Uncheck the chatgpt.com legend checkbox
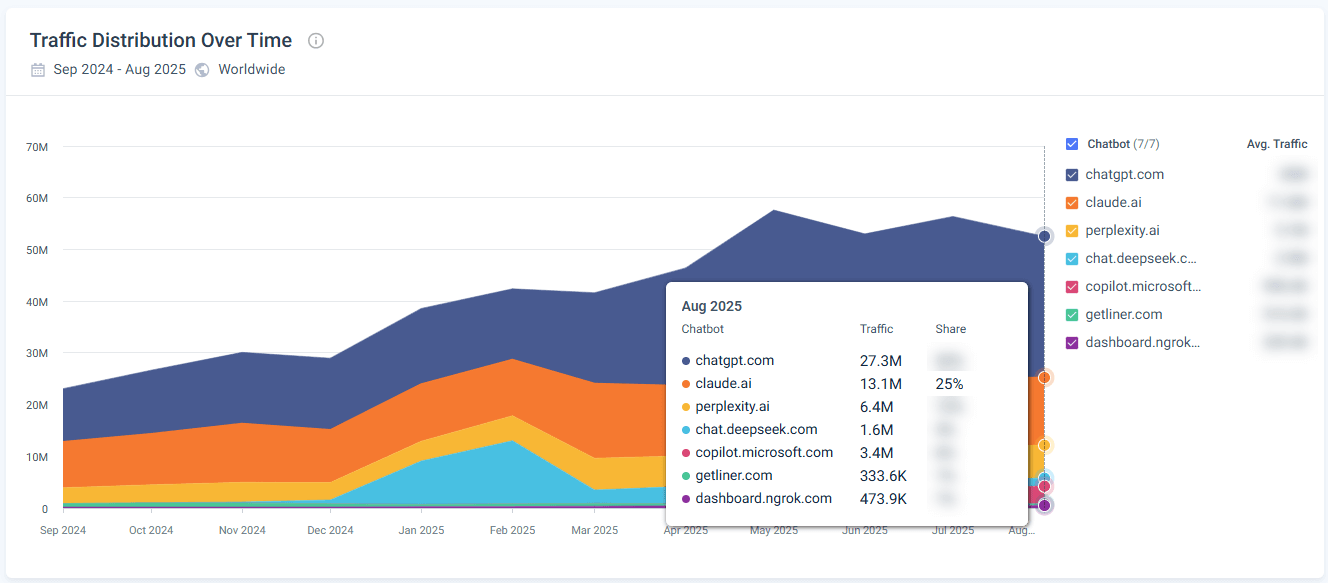 coord(1072,175)
